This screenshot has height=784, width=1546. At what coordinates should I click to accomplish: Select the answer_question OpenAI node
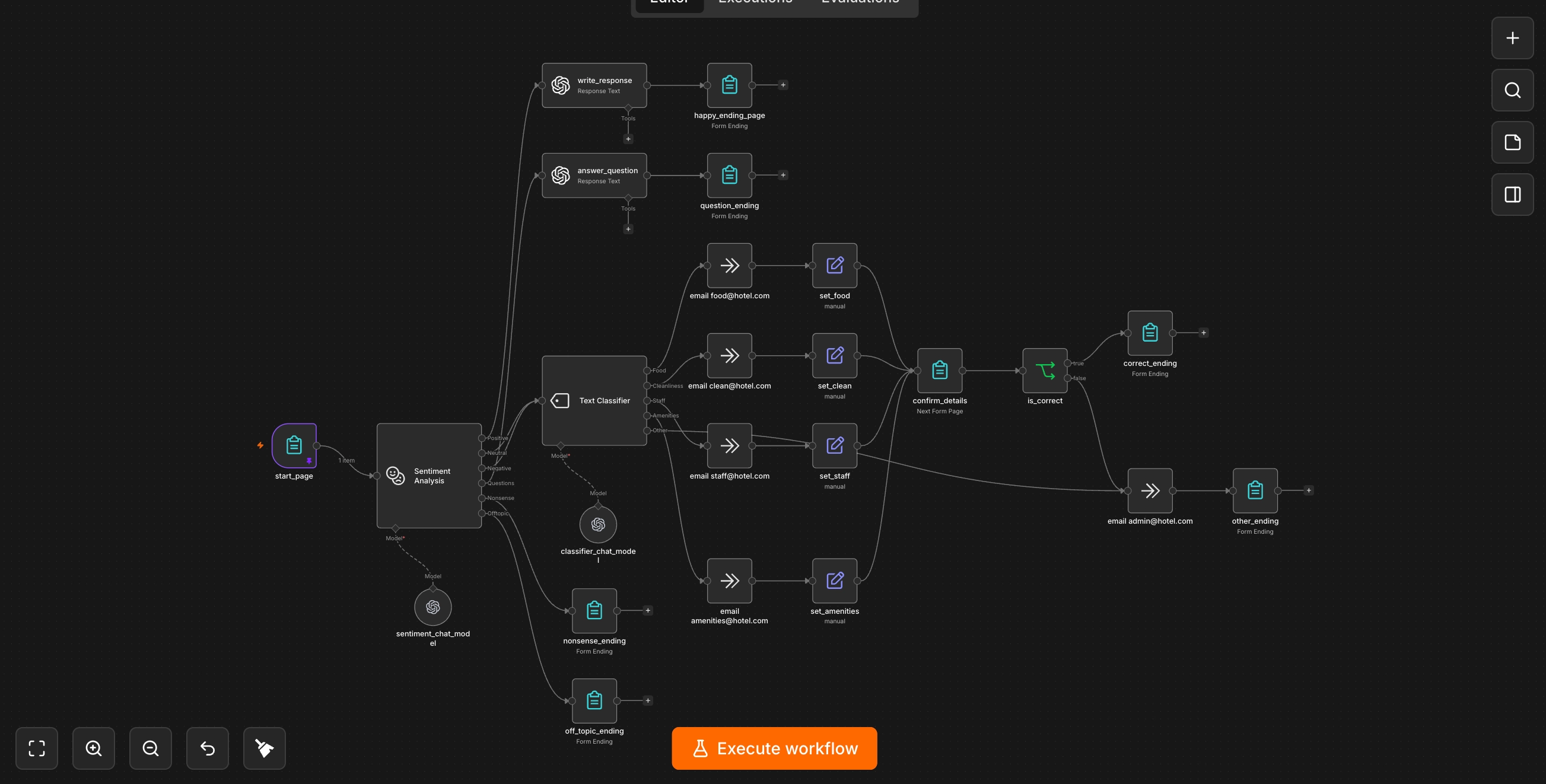click(594, 175)
